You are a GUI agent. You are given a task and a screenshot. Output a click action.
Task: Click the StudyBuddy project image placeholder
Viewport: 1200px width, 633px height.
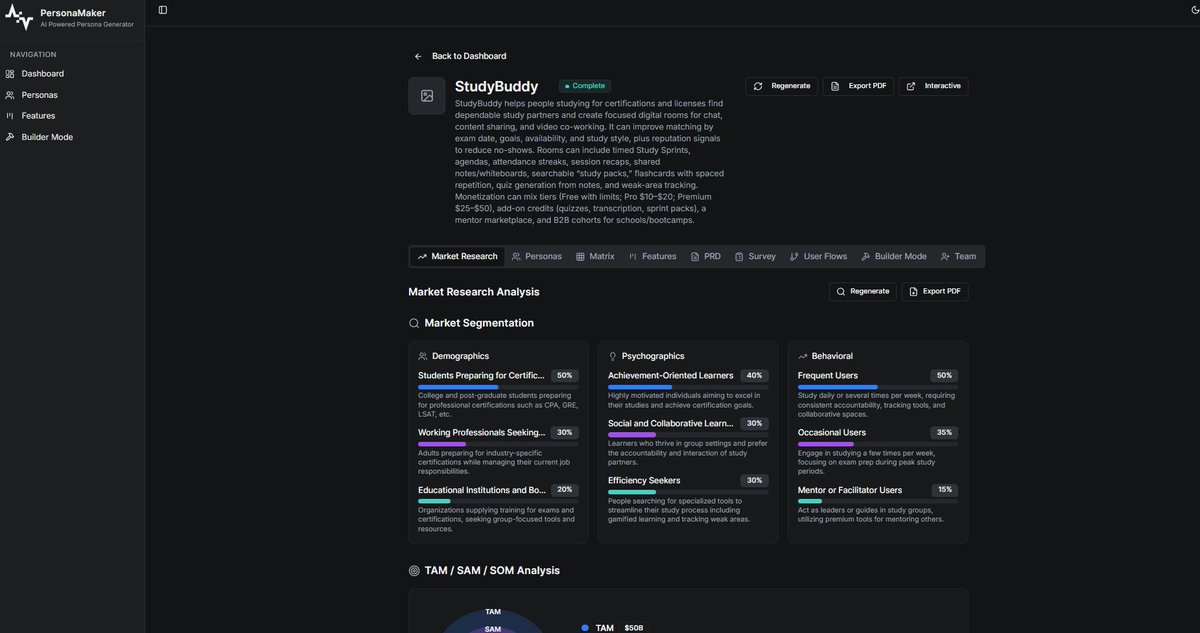(x=427, y=96)
